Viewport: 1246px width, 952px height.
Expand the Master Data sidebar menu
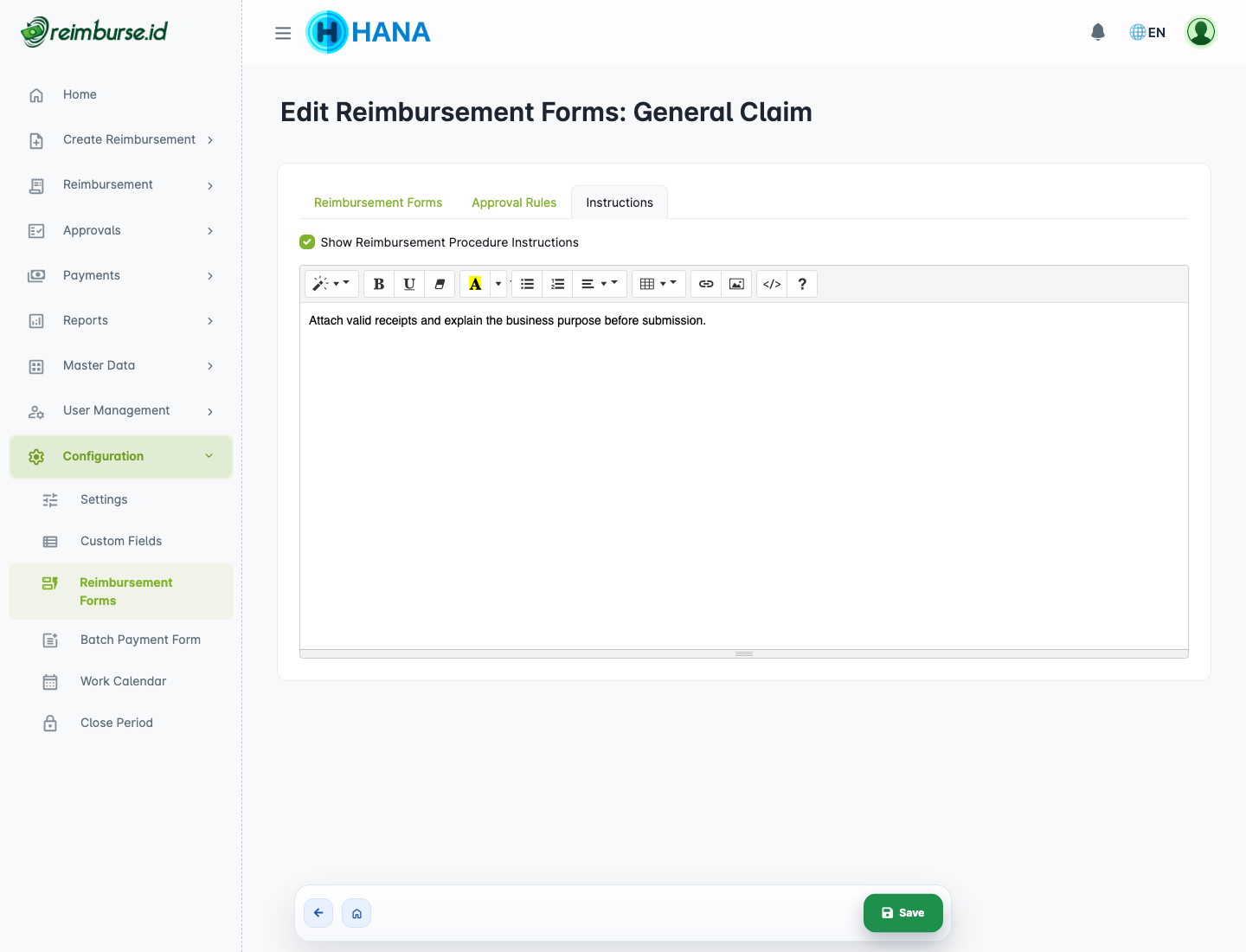[121, 366]
